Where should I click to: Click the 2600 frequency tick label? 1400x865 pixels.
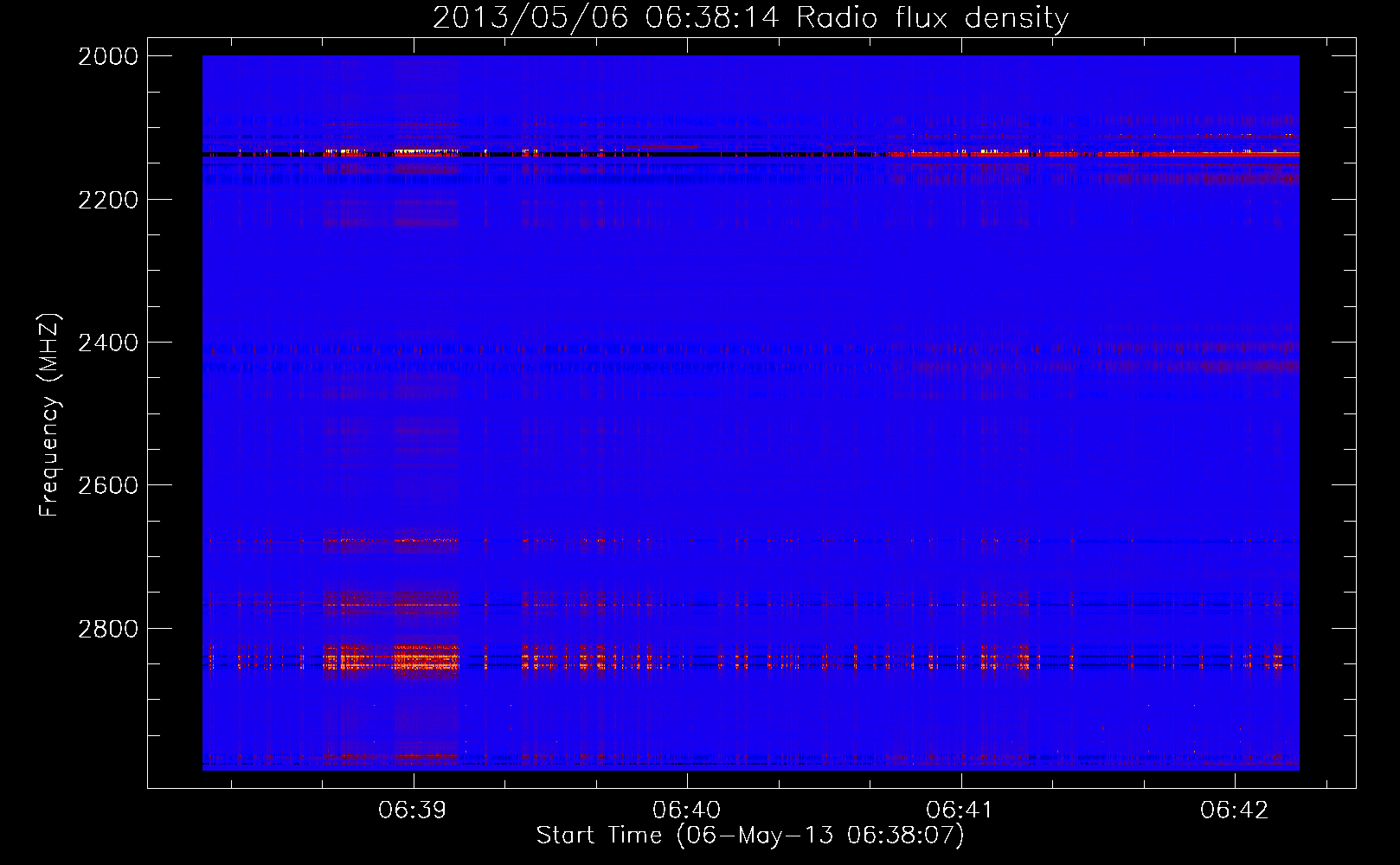tap(108, 485)
